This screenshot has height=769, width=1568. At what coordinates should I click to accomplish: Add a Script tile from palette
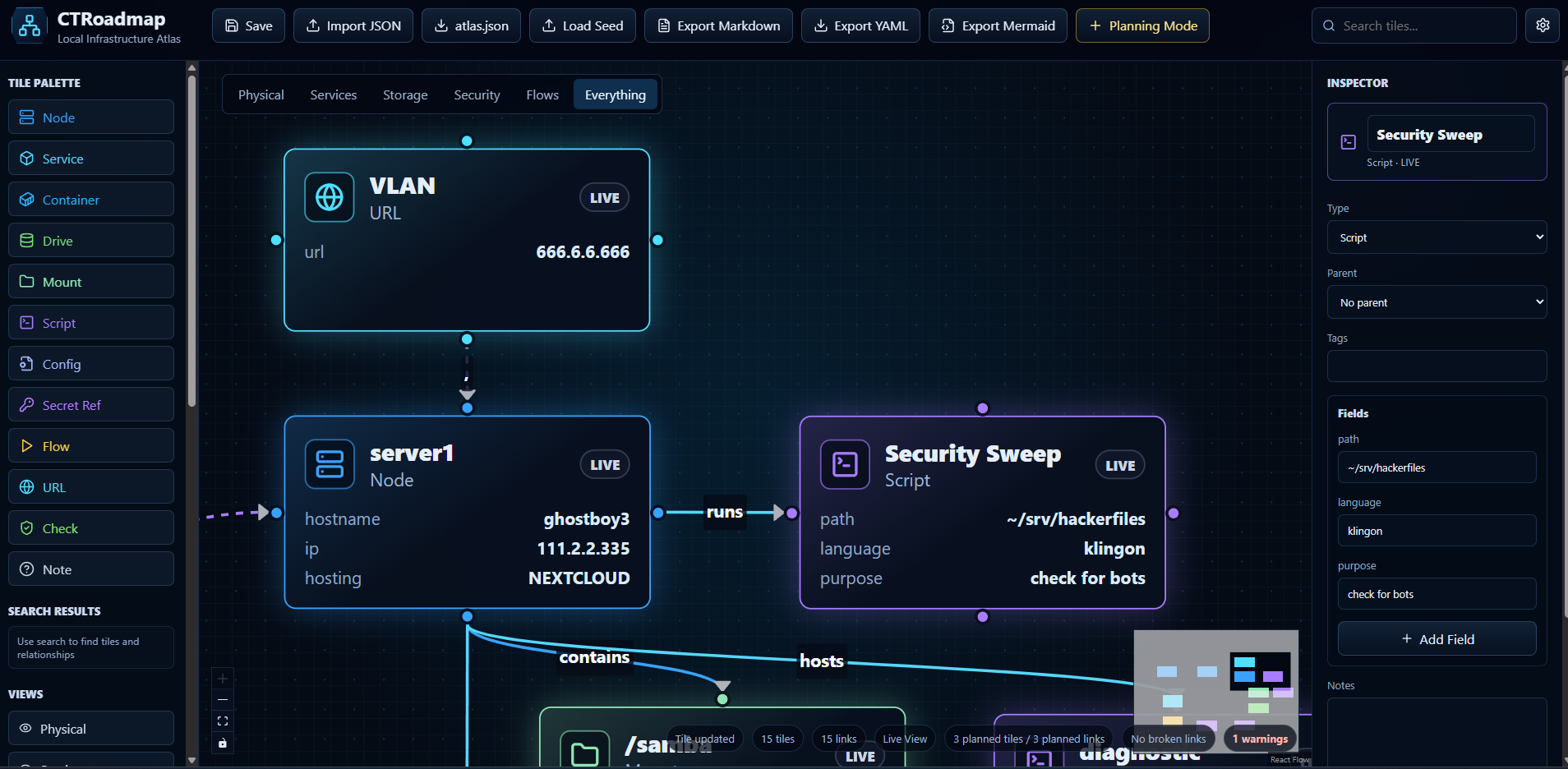[91, 323]
